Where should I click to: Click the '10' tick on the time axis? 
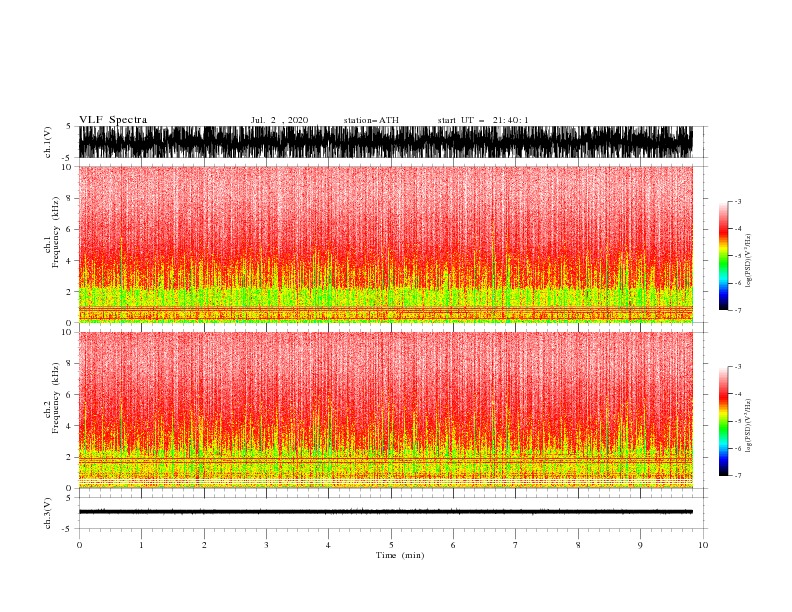pos(703,545)
